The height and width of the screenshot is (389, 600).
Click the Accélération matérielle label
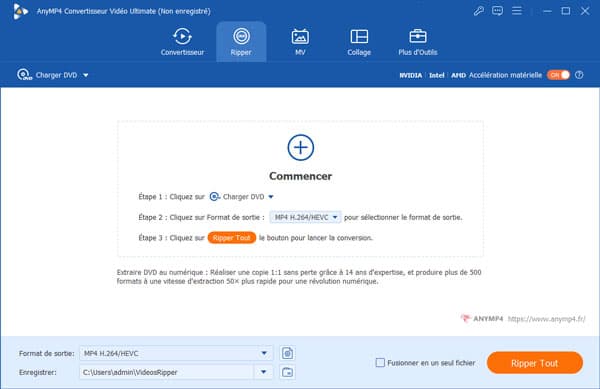505,75
